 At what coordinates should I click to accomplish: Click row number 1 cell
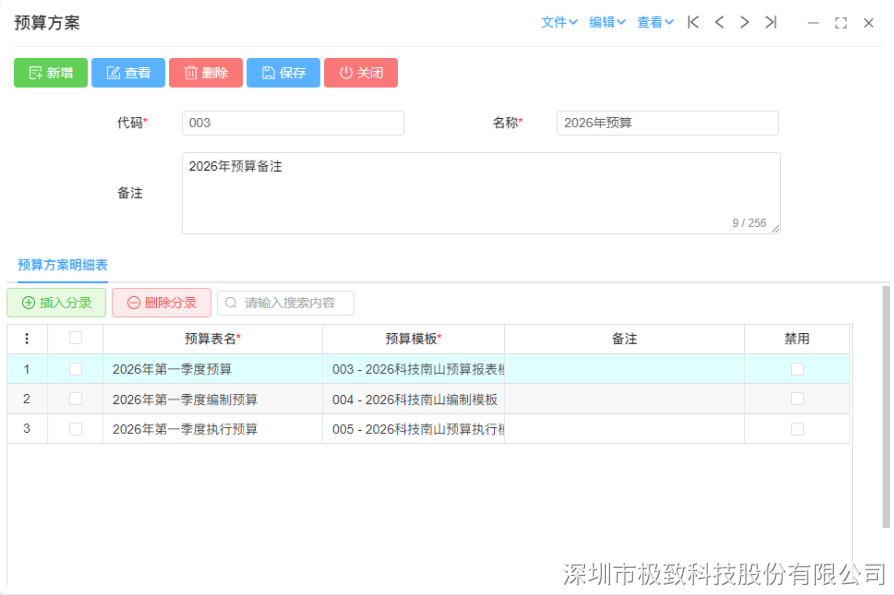click(x=27, y=369)
